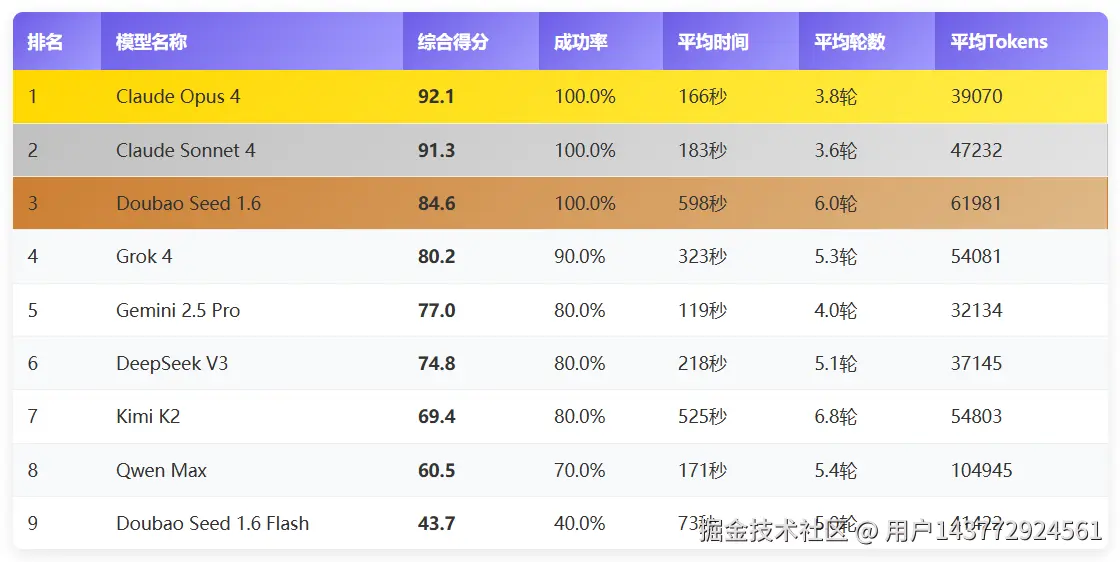Click the 598秒 average time value

(703, 204)
